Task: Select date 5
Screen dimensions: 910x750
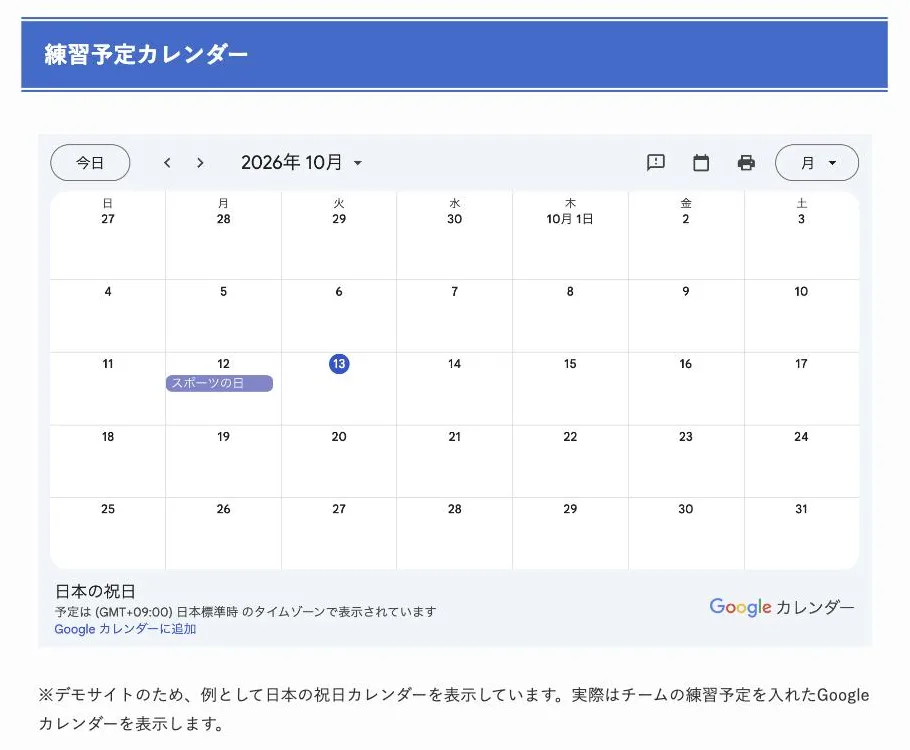Action: (223, 291)
